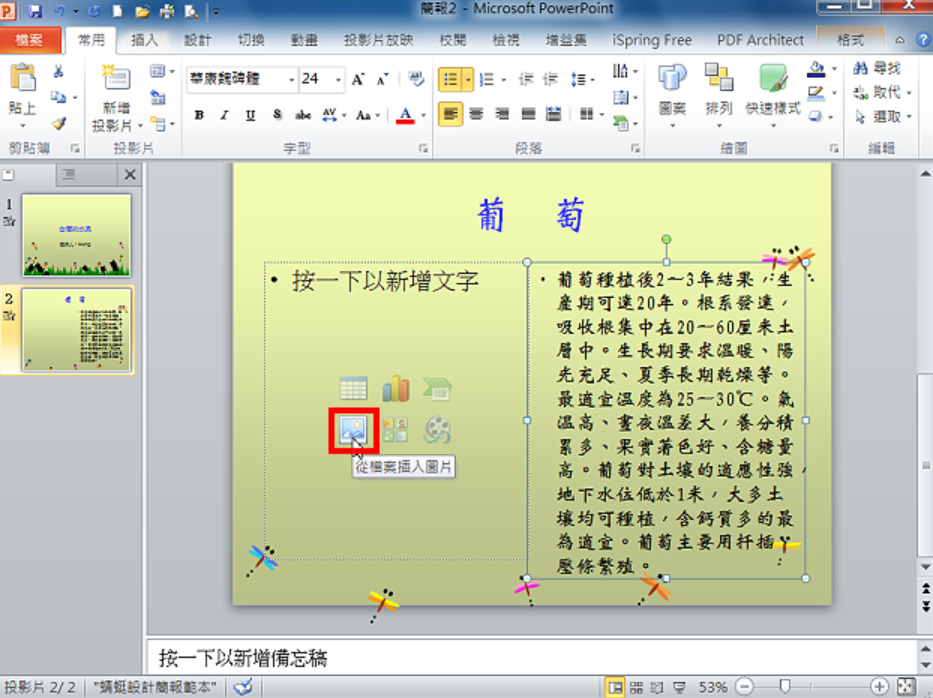Center align text
The image size is (933, 698).
[476, 114]
